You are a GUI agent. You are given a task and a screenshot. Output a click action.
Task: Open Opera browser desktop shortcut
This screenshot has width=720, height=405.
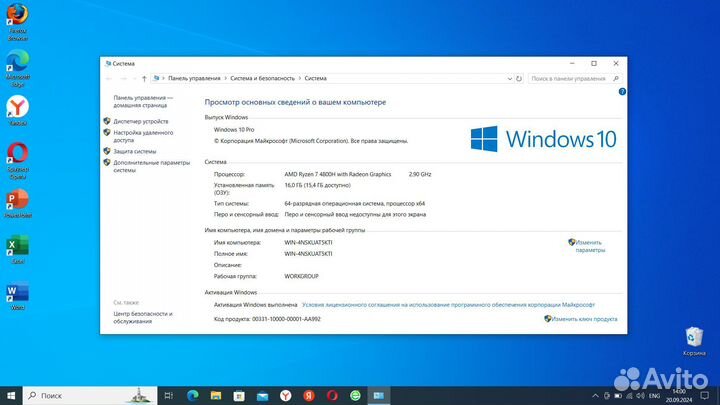[x=17, y=160]
